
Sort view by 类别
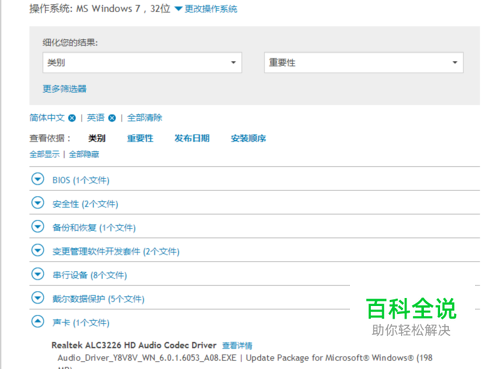(97, 138)
